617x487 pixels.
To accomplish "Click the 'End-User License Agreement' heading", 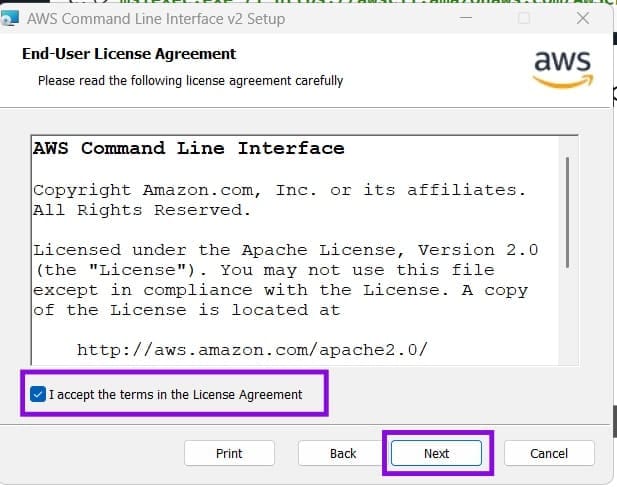I will [129, 54].
